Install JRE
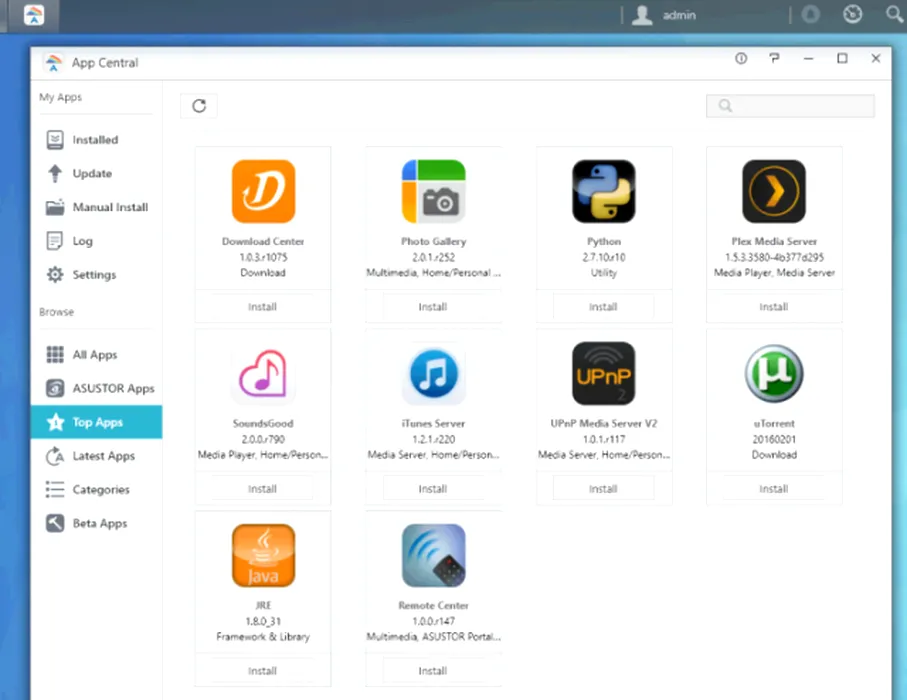Viewport: 907px width, 700px height. 263,670
